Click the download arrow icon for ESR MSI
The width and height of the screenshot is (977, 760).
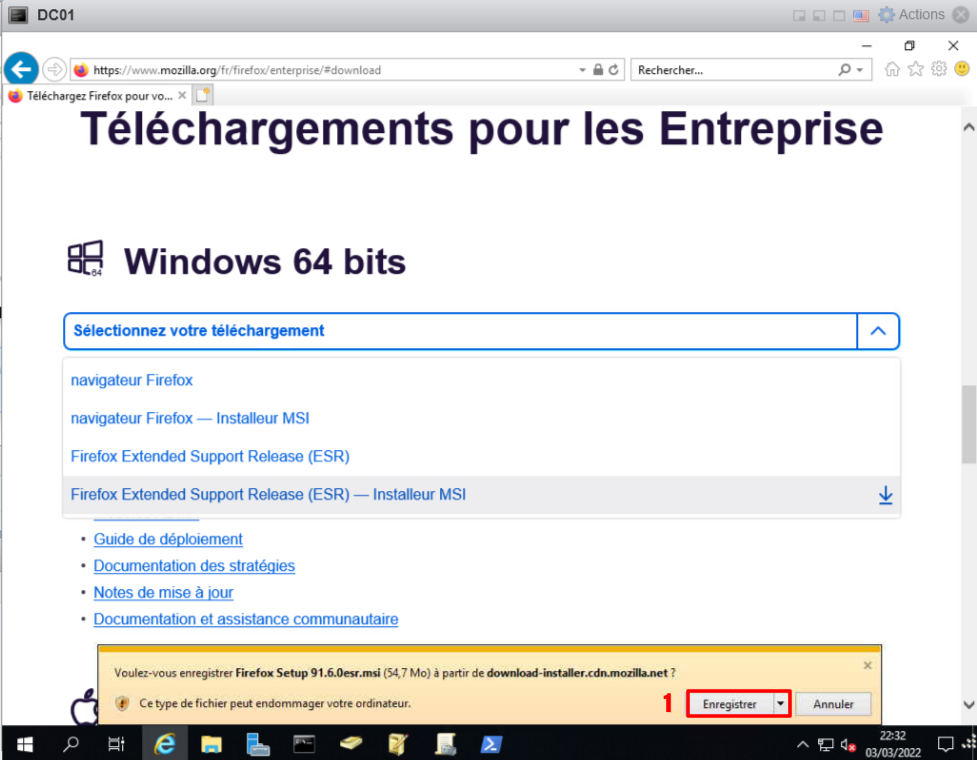(885, 495)
